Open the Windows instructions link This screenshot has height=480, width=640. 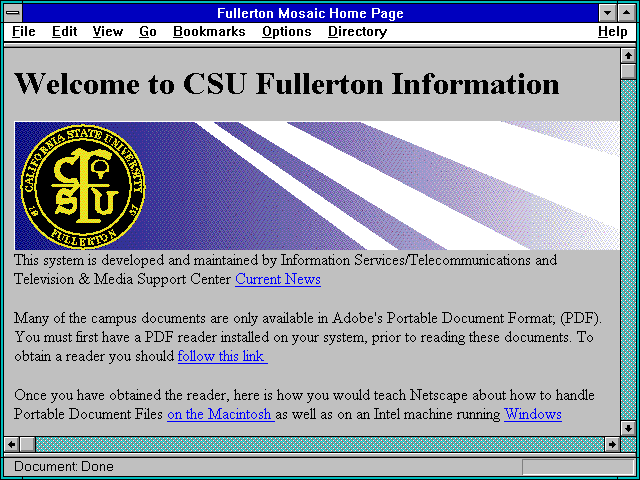[x=533, y=414]
